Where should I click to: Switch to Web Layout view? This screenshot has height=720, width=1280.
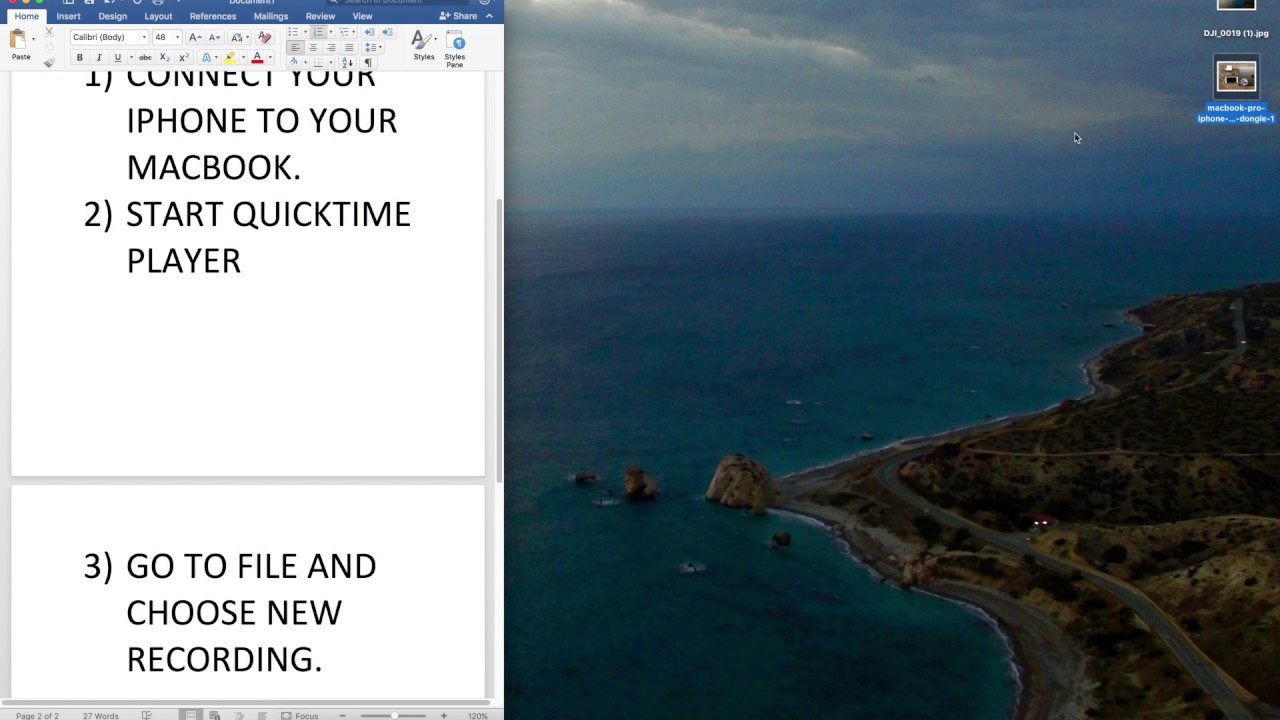click(x=214, y=715)
